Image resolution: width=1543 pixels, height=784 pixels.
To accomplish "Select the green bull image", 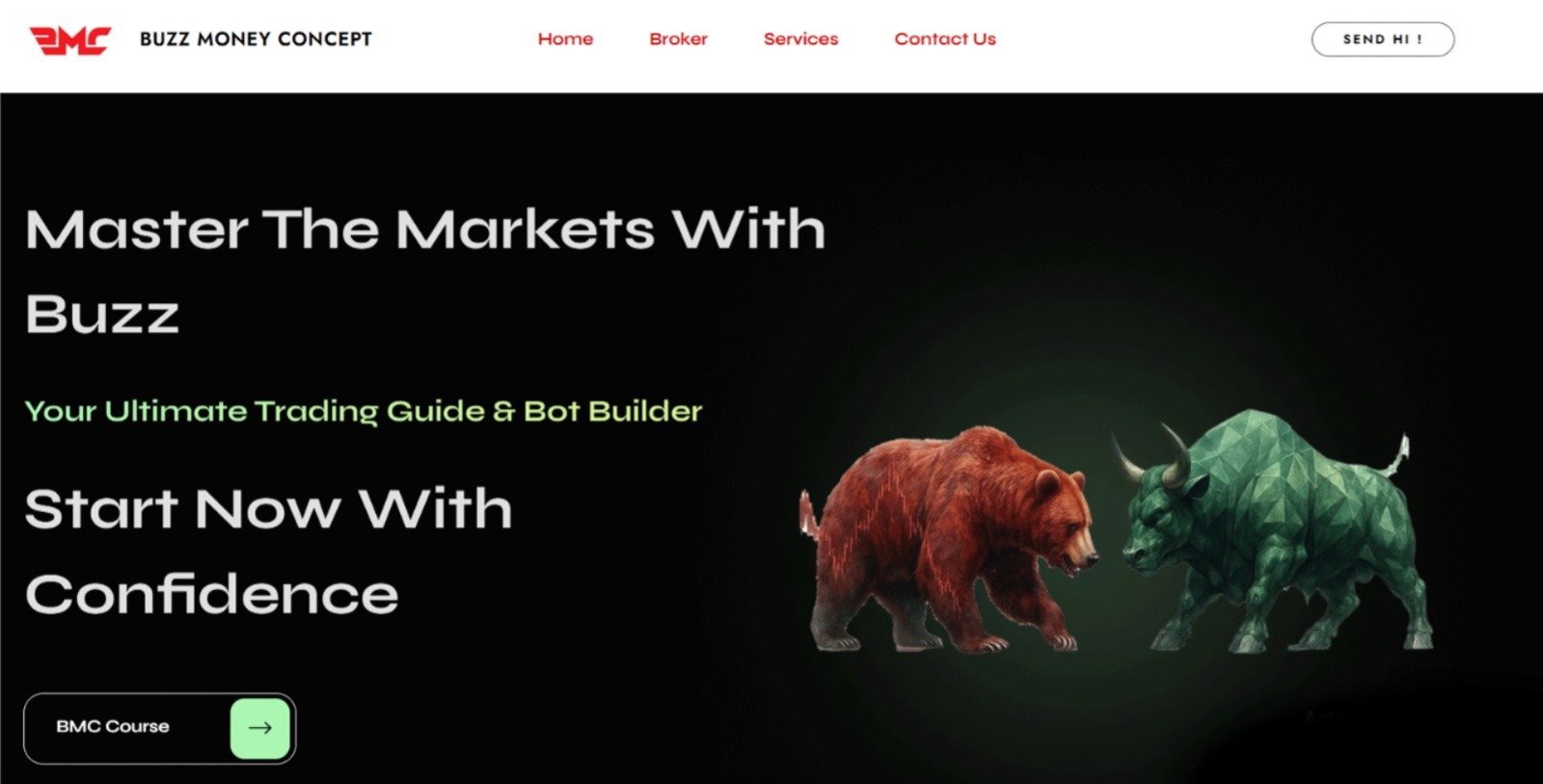I will [1273, 532].
